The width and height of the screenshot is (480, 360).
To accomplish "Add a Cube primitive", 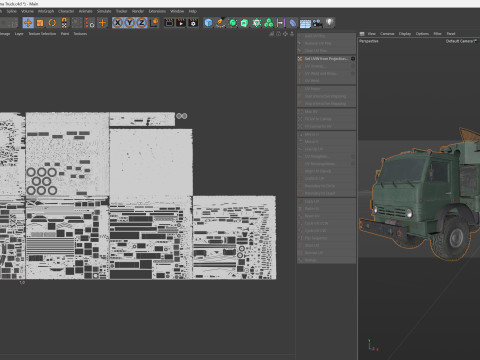I will click(x=208, y=23).
